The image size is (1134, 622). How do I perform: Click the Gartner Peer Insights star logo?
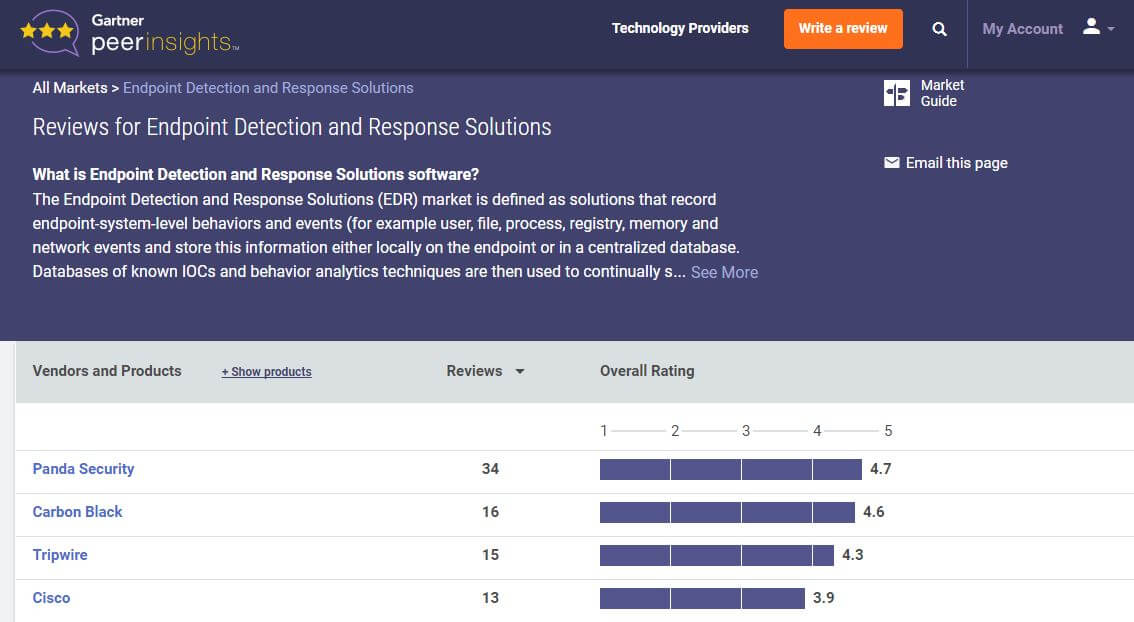[49, 33]
